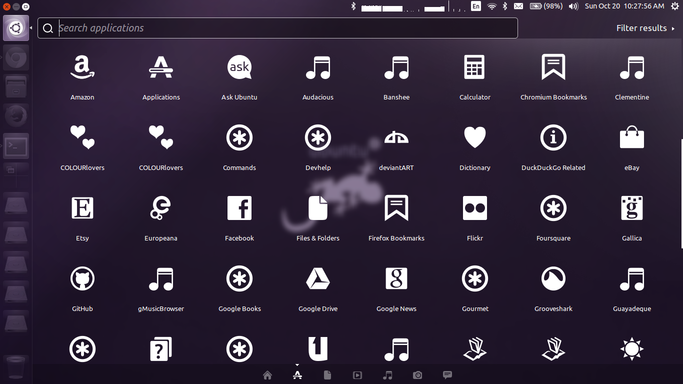Open the mail messaging indicator
683x384 pixels.
click(x=518, y=6)
